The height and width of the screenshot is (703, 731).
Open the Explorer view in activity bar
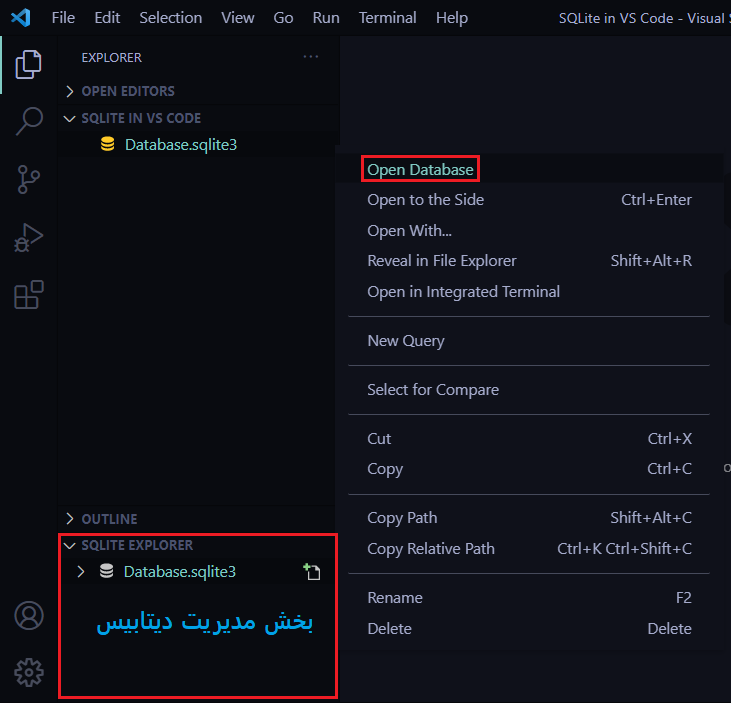[28, 64]
